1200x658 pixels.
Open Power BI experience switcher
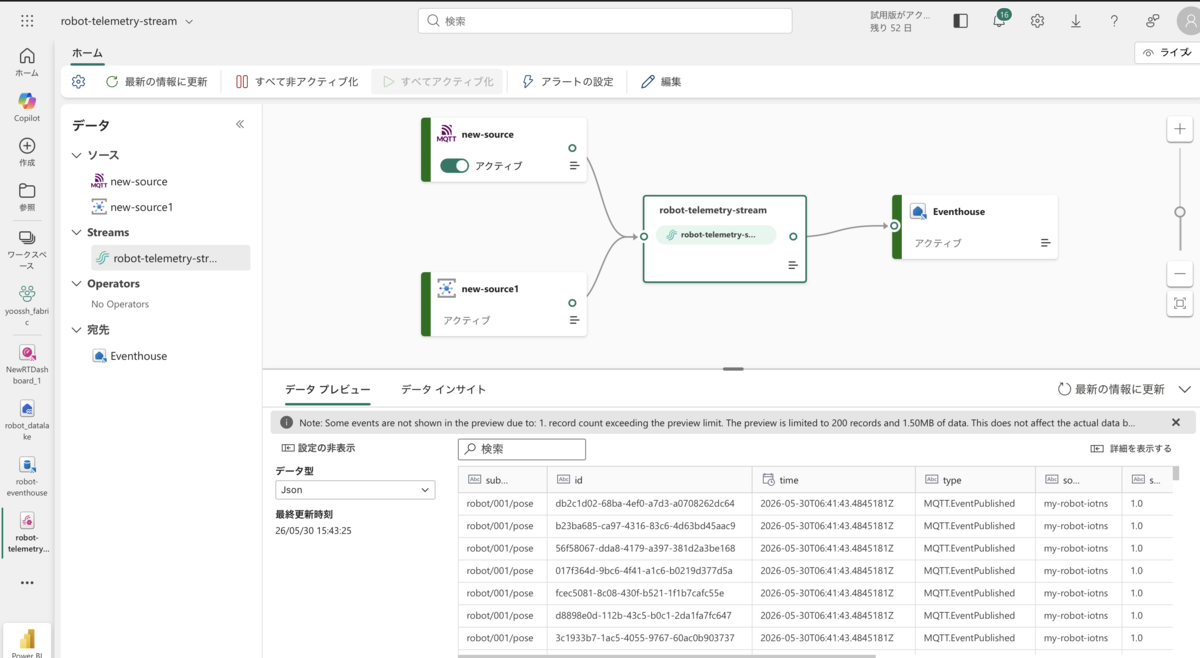27,641
